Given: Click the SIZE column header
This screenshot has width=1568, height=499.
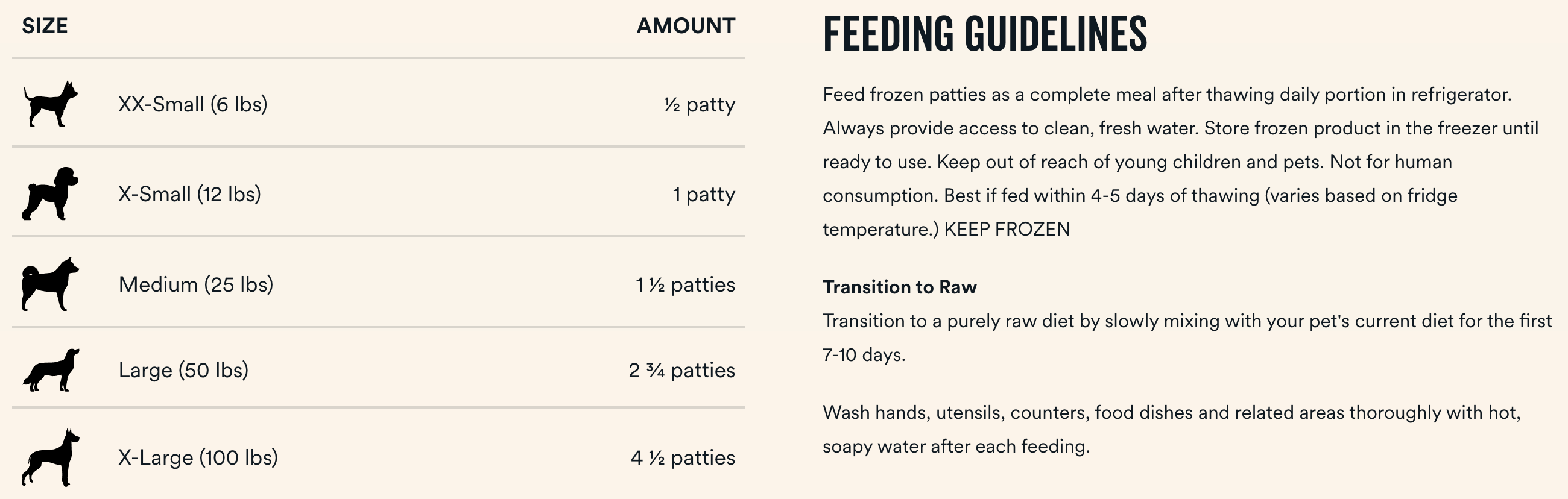Looking at the screenshot, I should coord(45,25).
